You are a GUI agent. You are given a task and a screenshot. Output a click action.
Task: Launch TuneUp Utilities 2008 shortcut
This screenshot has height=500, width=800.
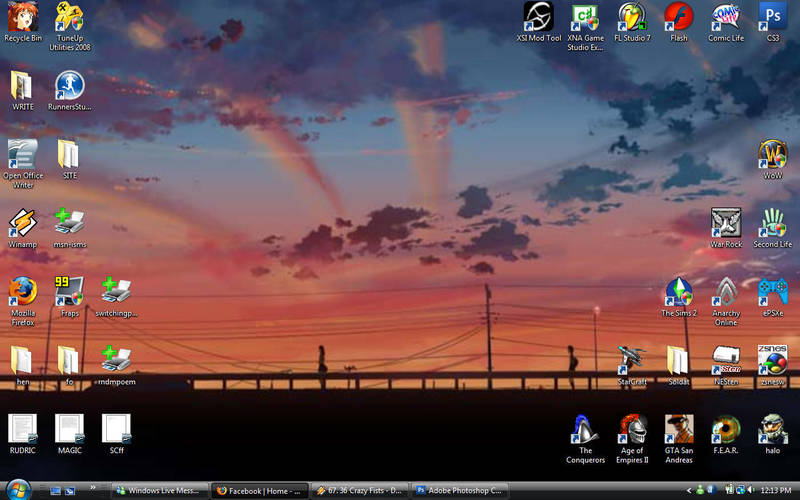pyautogui.click(x=69, y=26)
